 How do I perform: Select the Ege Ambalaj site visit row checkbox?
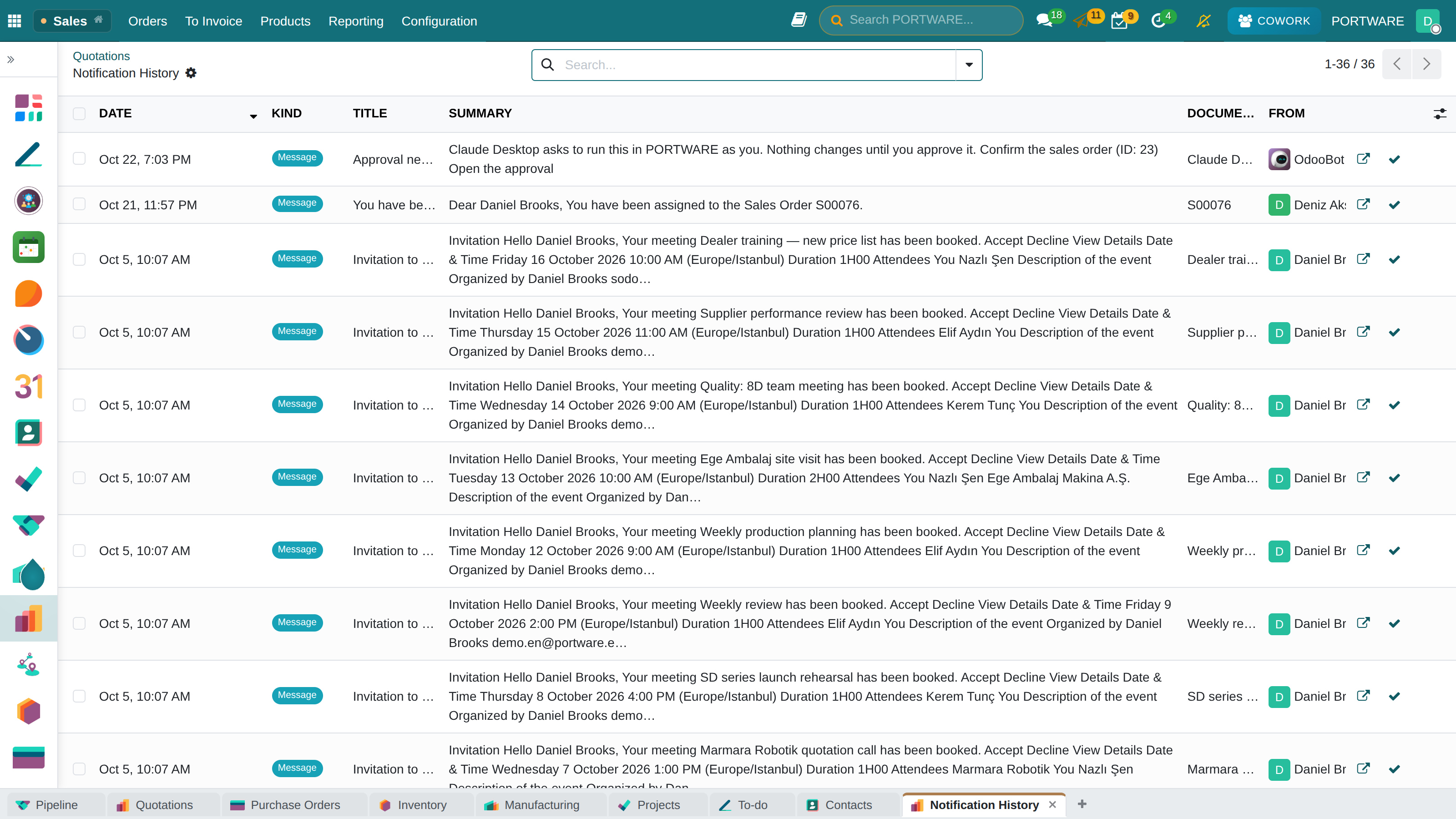[x=79, y=478]
